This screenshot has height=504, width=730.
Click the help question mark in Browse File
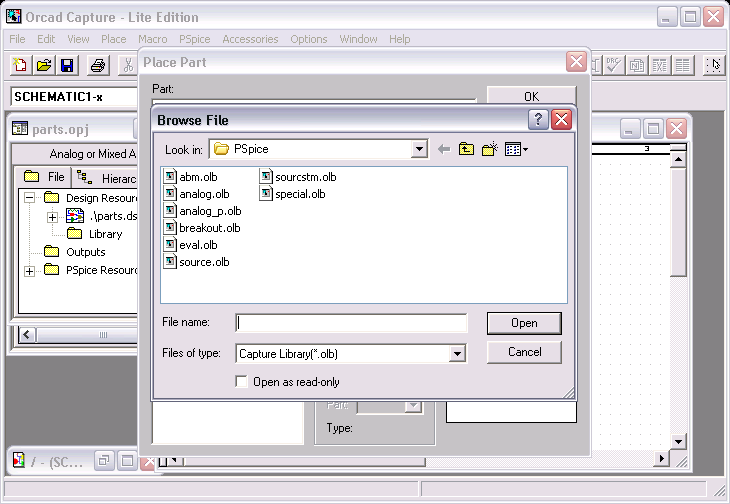(538, 120)
